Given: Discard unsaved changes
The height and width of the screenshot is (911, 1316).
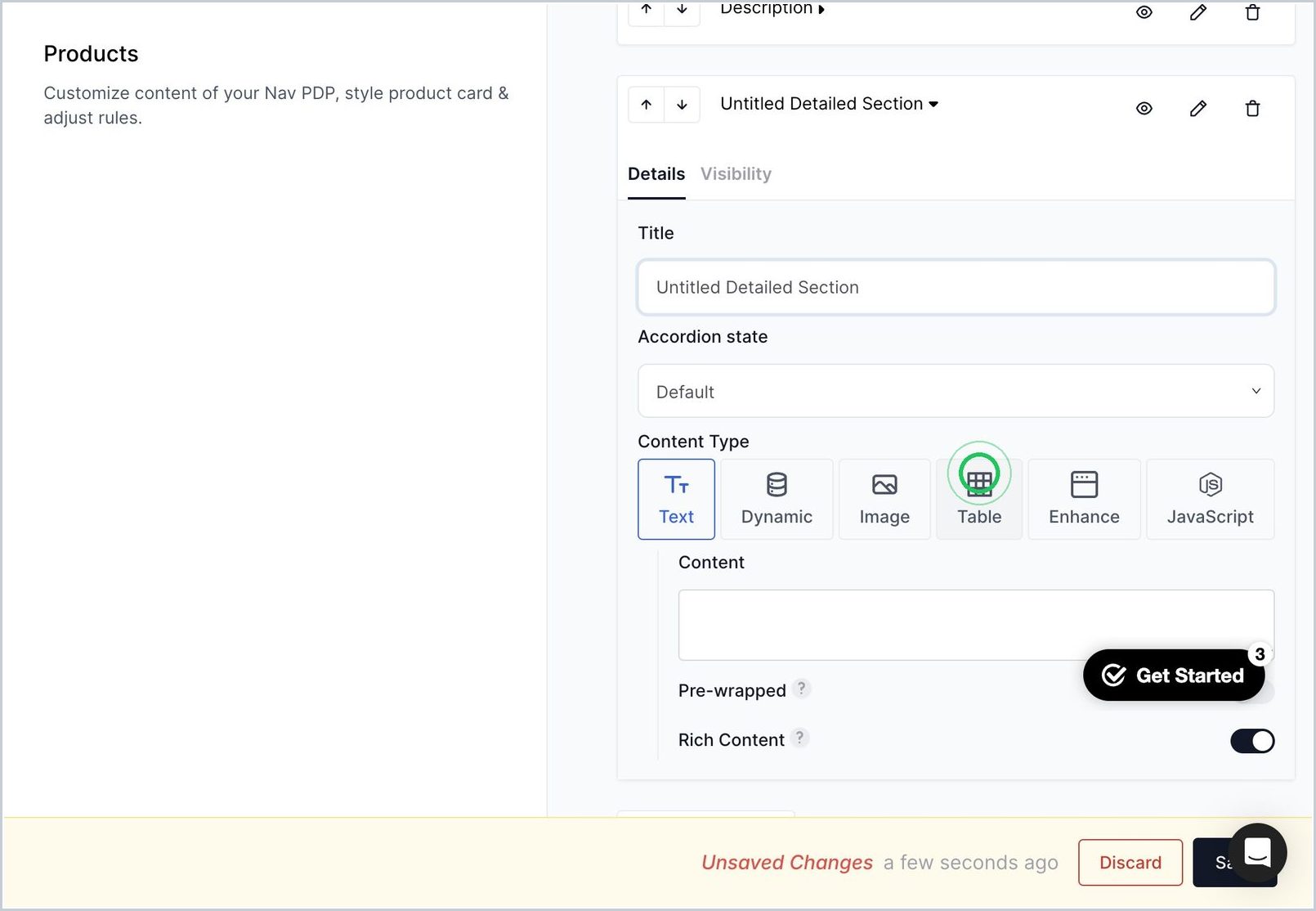Looking at the screenshot, I should (x=1130, y=862).
